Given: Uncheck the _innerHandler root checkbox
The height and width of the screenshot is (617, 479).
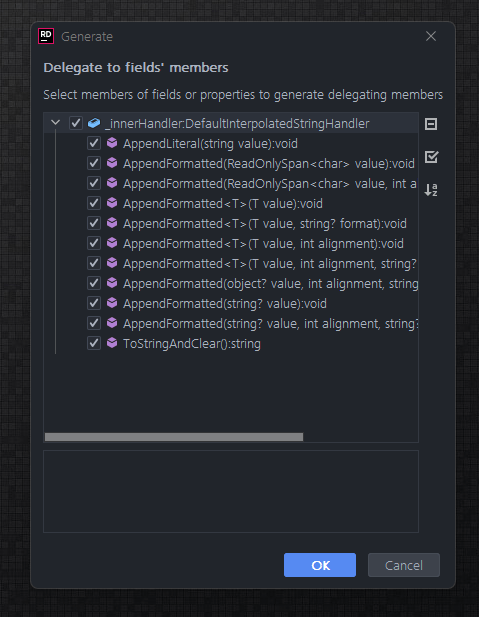Looking at the screenshot, I should [76, 123].
